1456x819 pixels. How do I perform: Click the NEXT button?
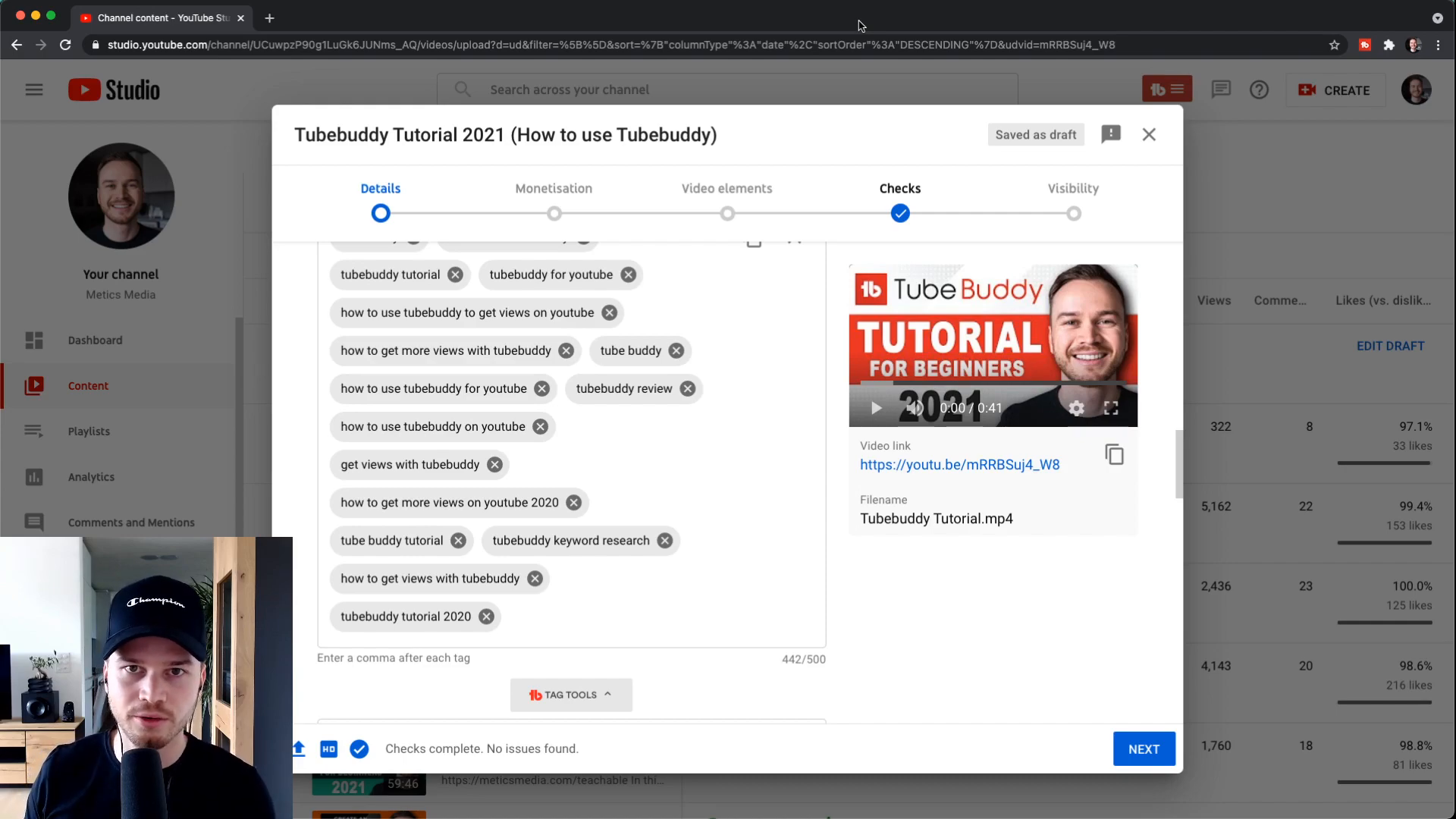(x=1144, y=748)
